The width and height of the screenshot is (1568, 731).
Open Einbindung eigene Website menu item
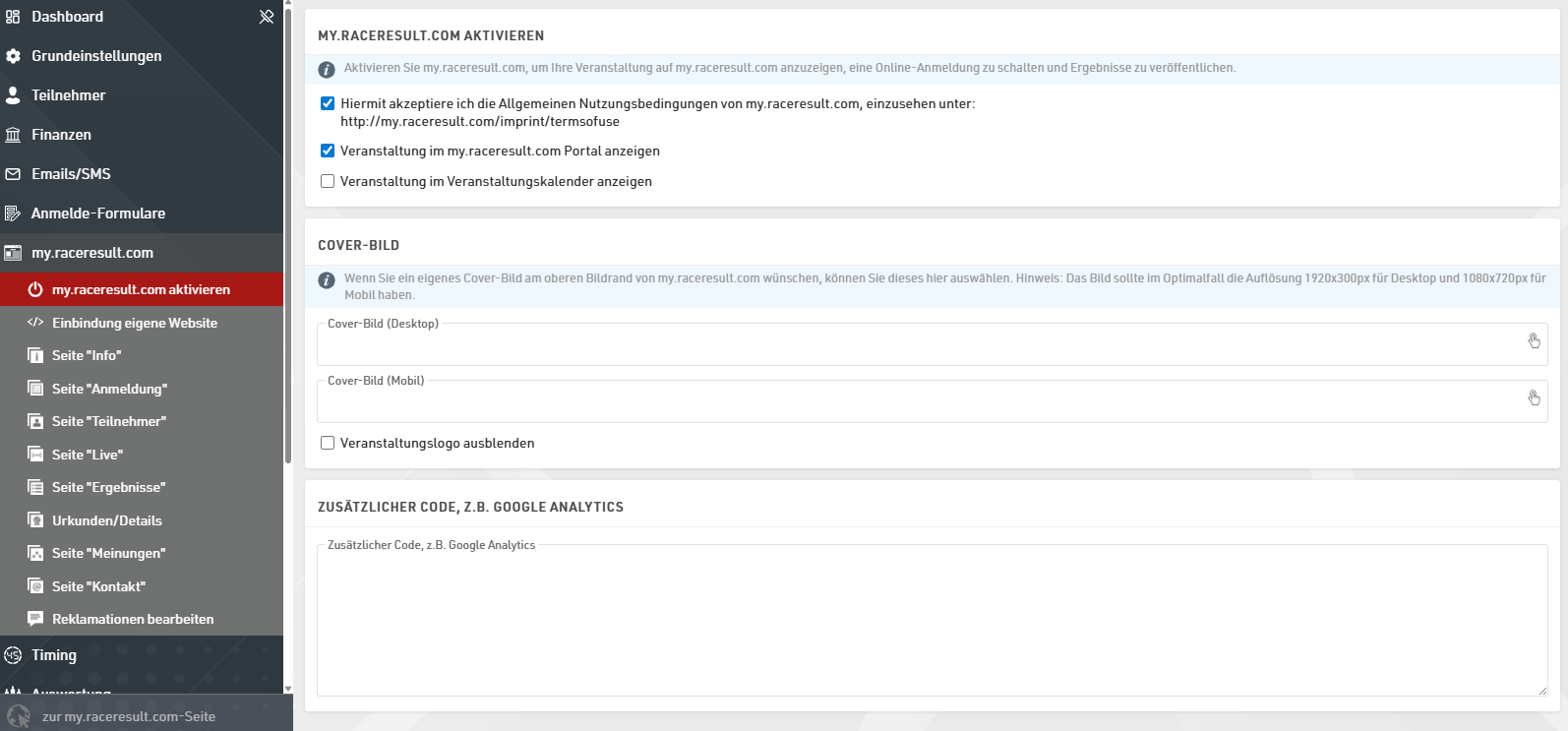click(134, 323)
